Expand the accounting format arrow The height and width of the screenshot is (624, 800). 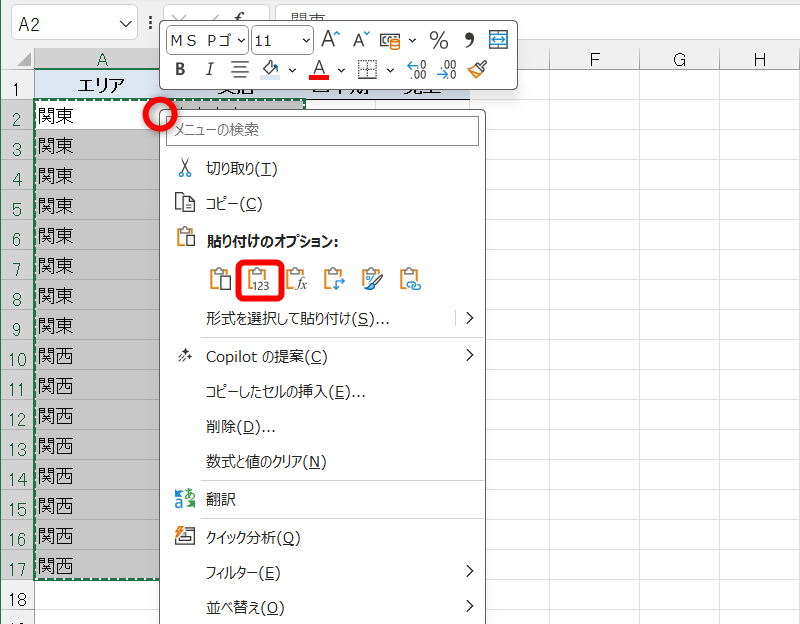pos(412,40)
